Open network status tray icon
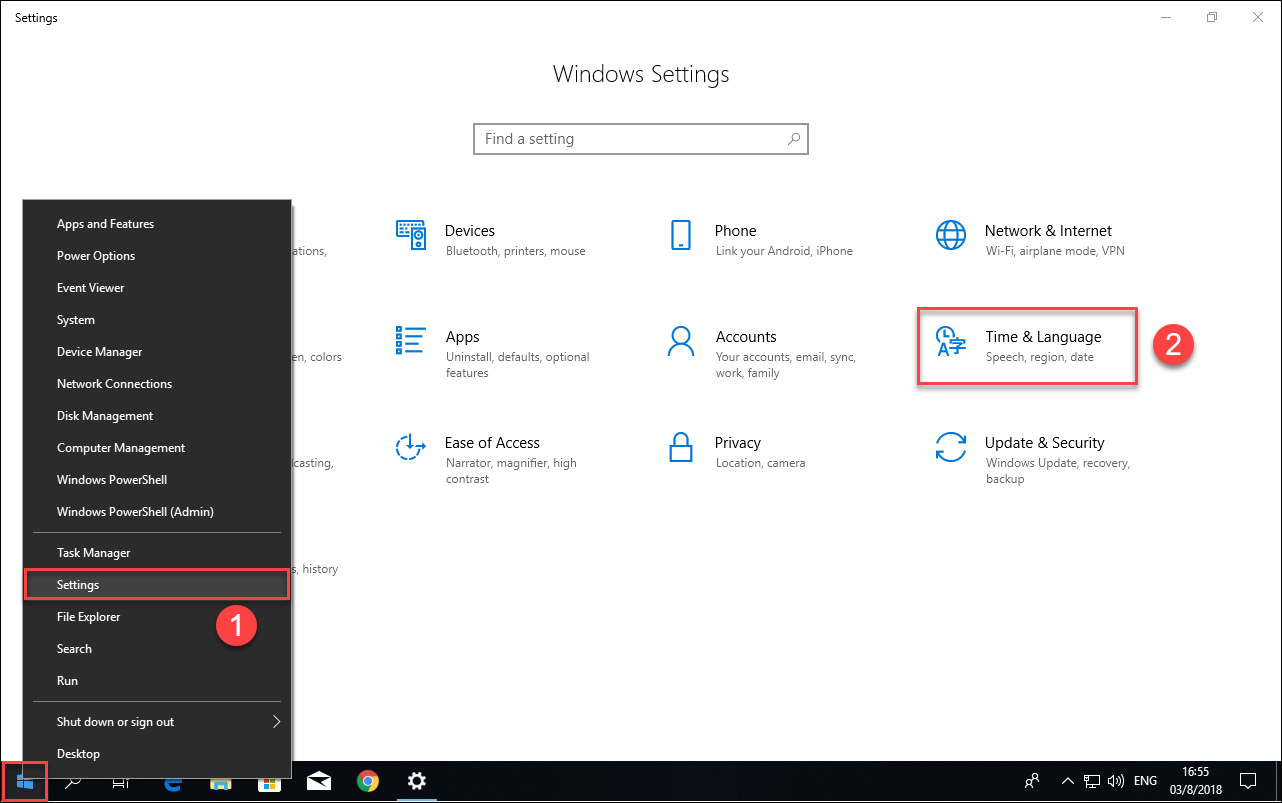 1093,781
